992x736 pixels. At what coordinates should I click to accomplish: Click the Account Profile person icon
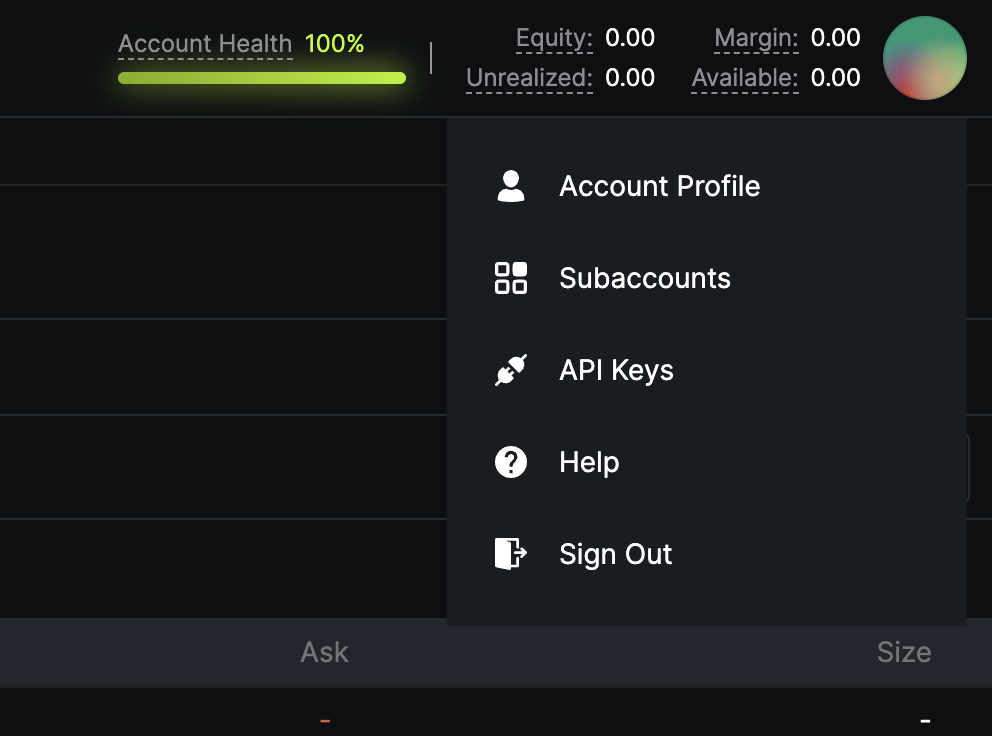511,186
